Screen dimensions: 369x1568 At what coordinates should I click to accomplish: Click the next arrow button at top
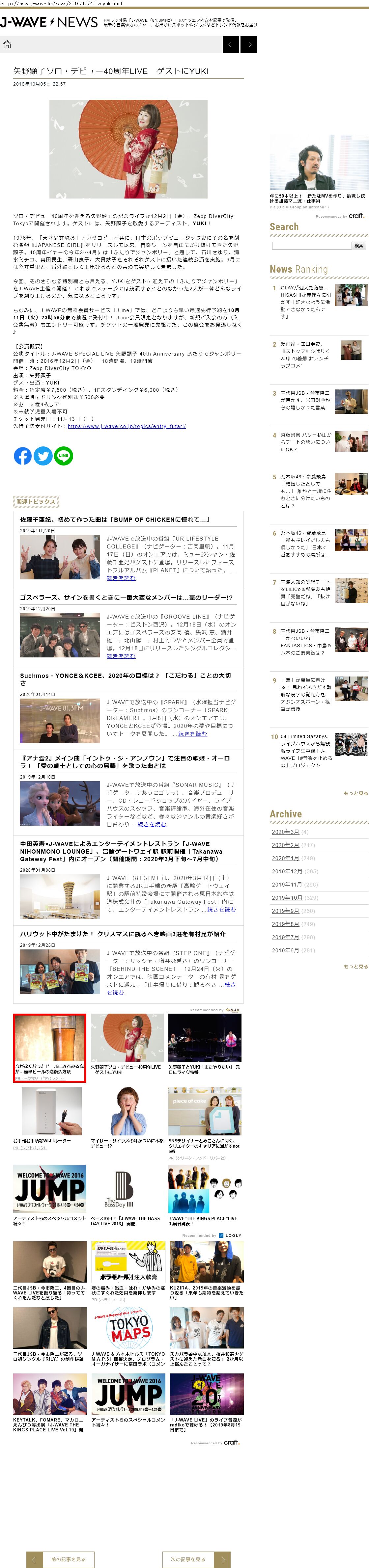[x=248, y=44]
